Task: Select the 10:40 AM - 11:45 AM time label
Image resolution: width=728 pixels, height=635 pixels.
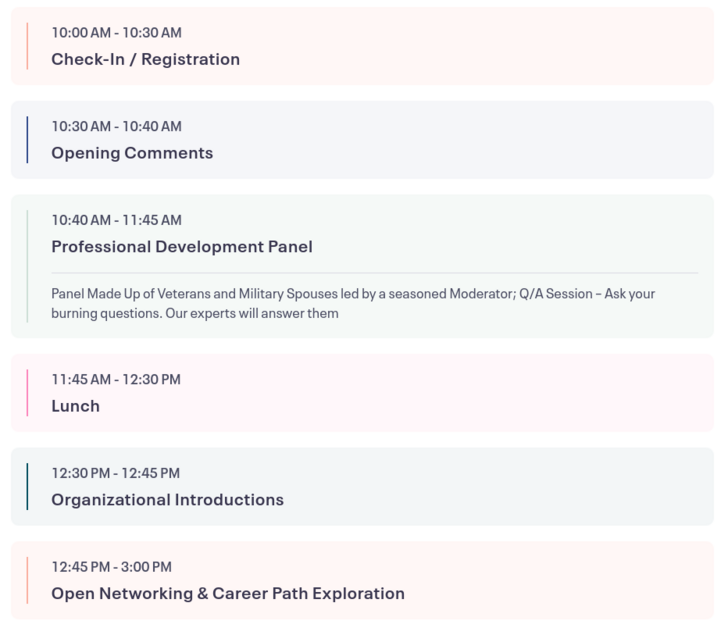Action: tap(117, 220)
